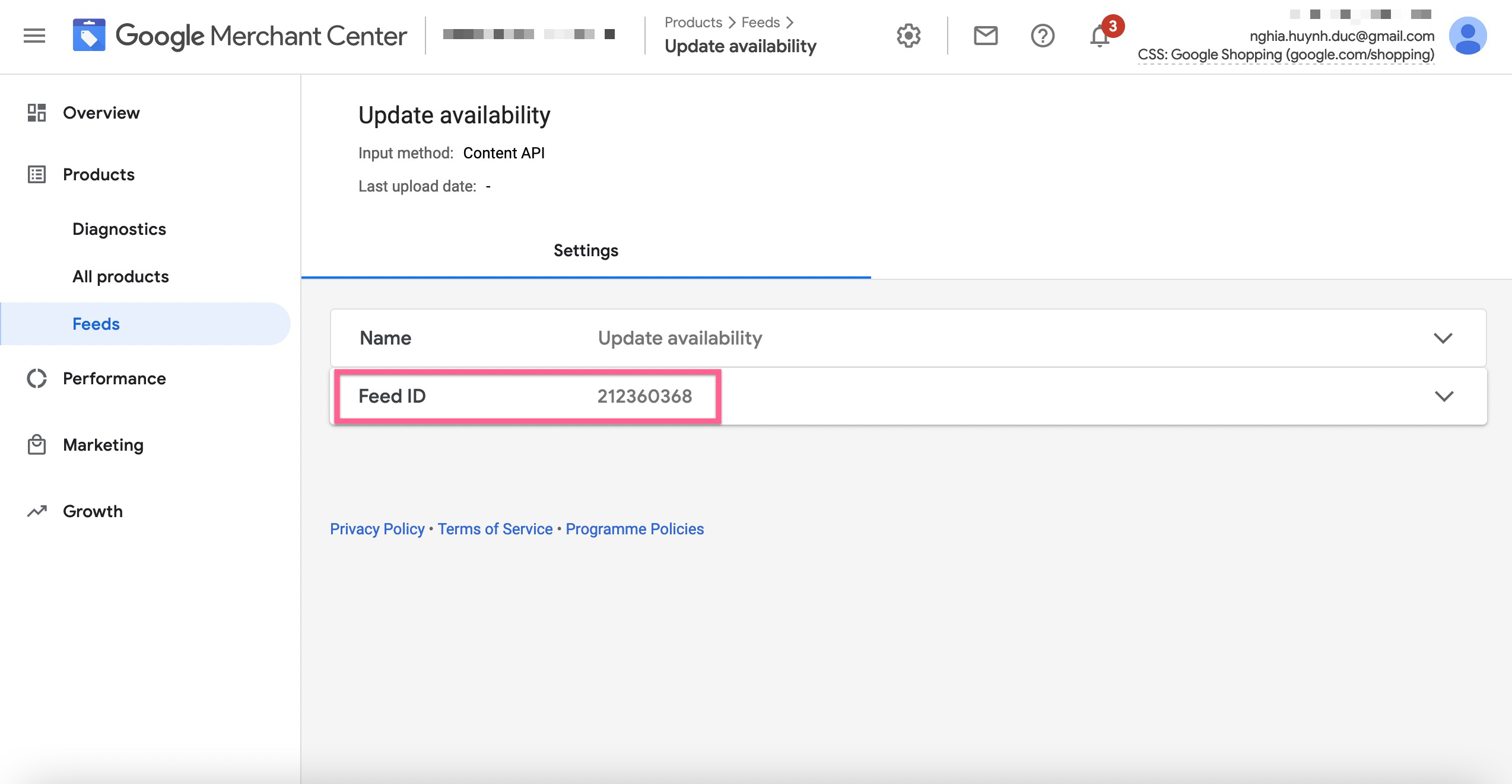Open the Terms of Service link
Screen dimensions: 1512x784
click(495, 529)
